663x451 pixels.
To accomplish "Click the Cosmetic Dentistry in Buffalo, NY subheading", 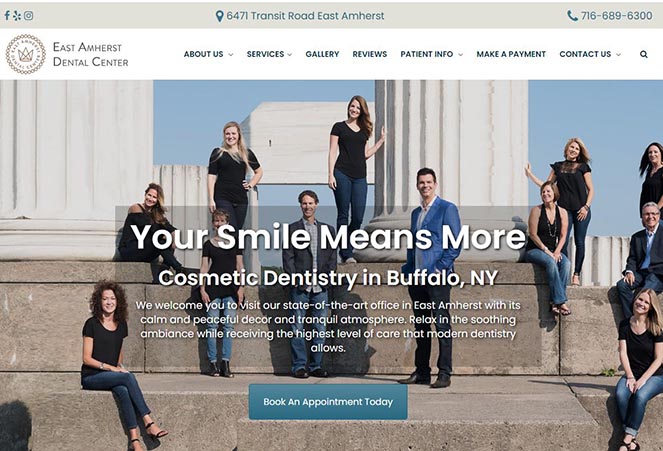I will [x=328, y=278].
